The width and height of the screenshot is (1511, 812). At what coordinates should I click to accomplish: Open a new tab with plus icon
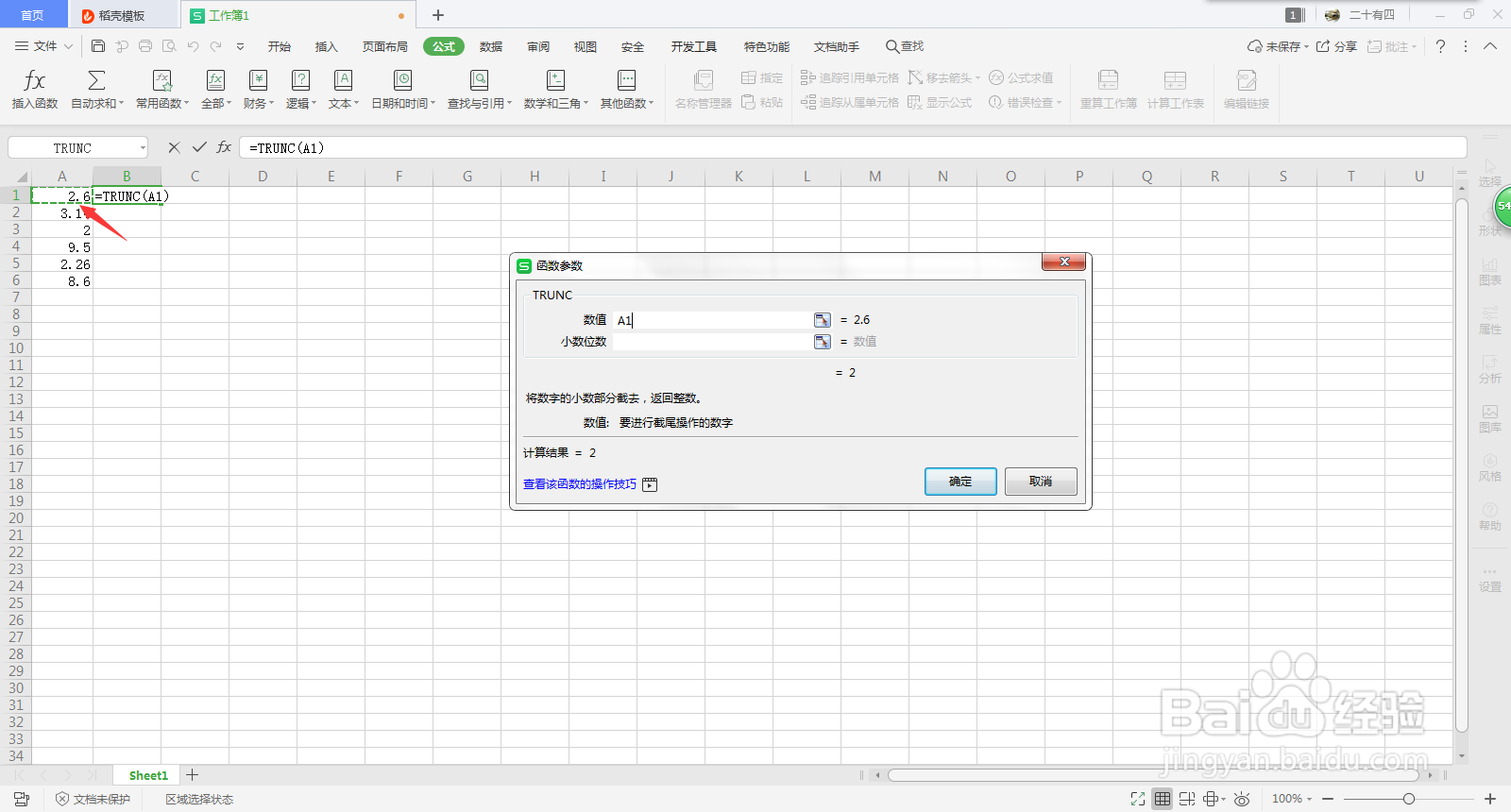point(438,15)
